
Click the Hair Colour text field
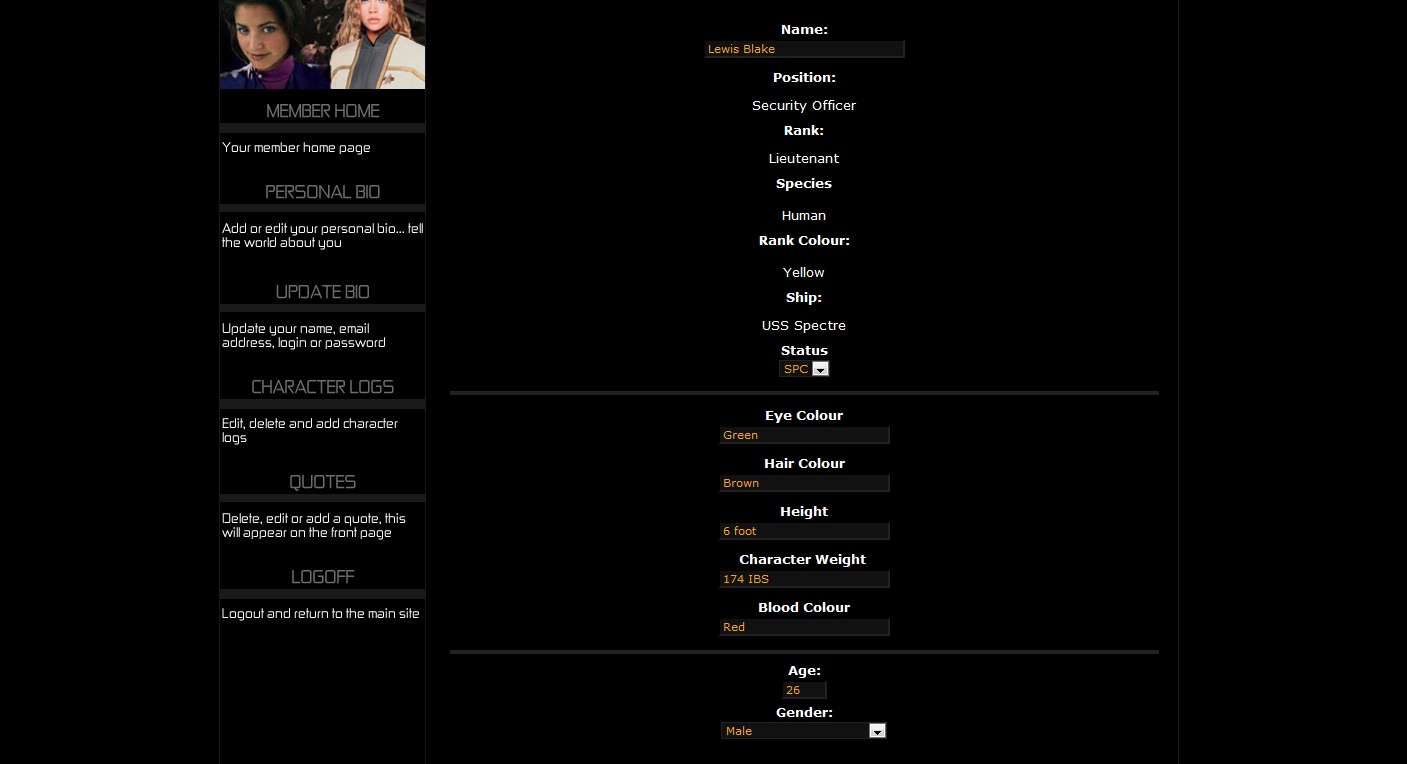pyautogui.click(x=804, y=483)
